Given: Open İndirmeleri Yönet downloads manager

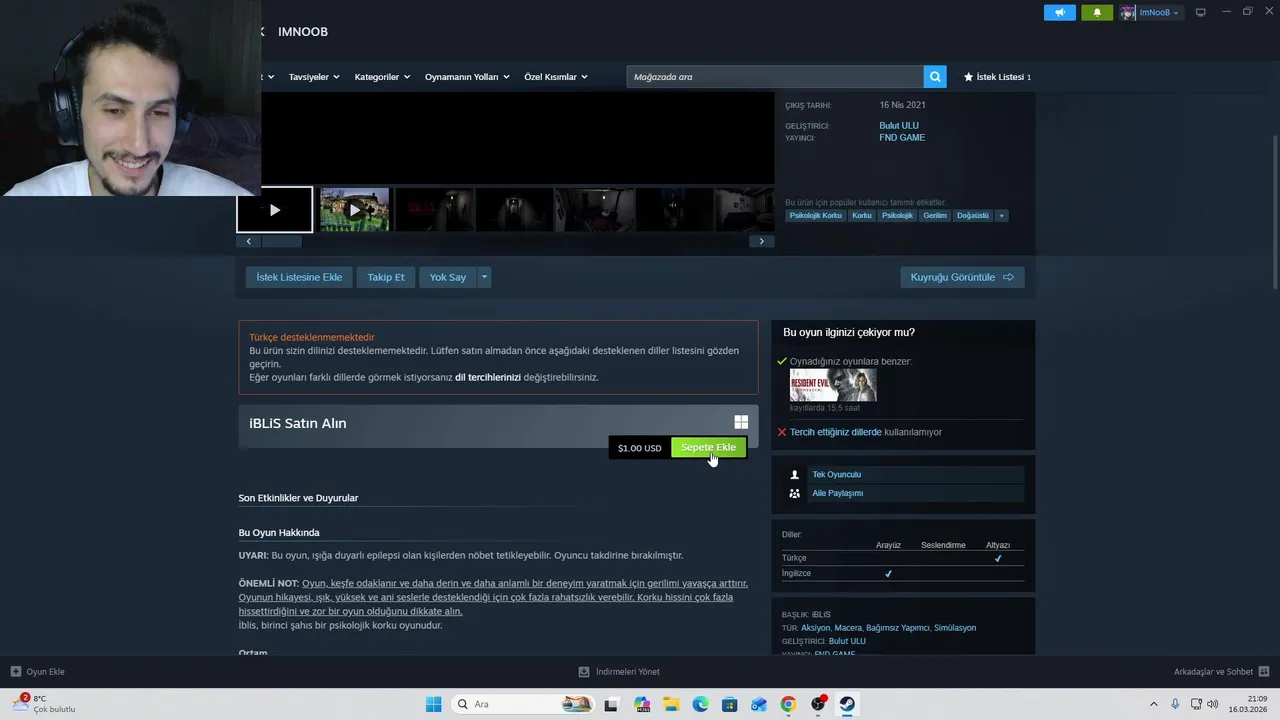Looking at the screenshot, I should click(619, 672).
